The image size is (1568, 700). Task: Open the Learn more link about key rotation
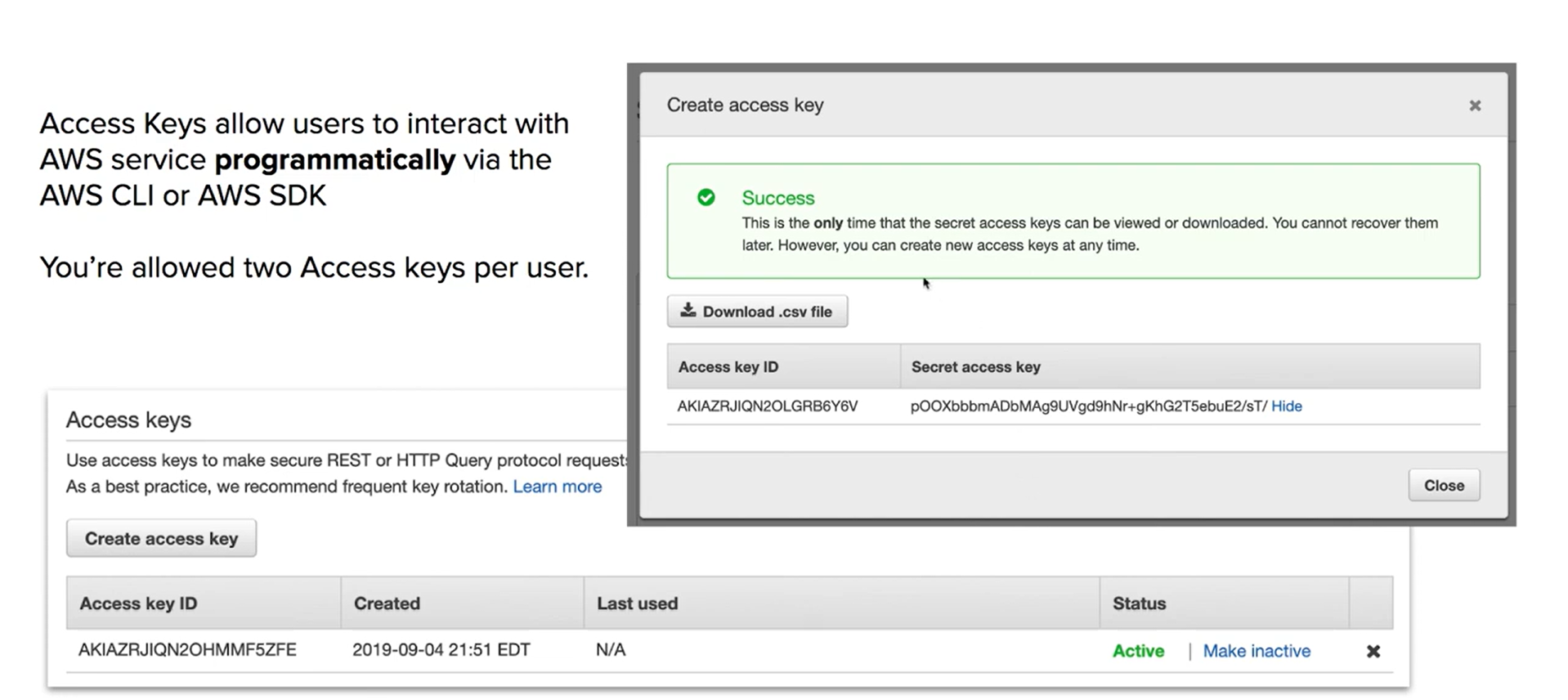(557, 487)
